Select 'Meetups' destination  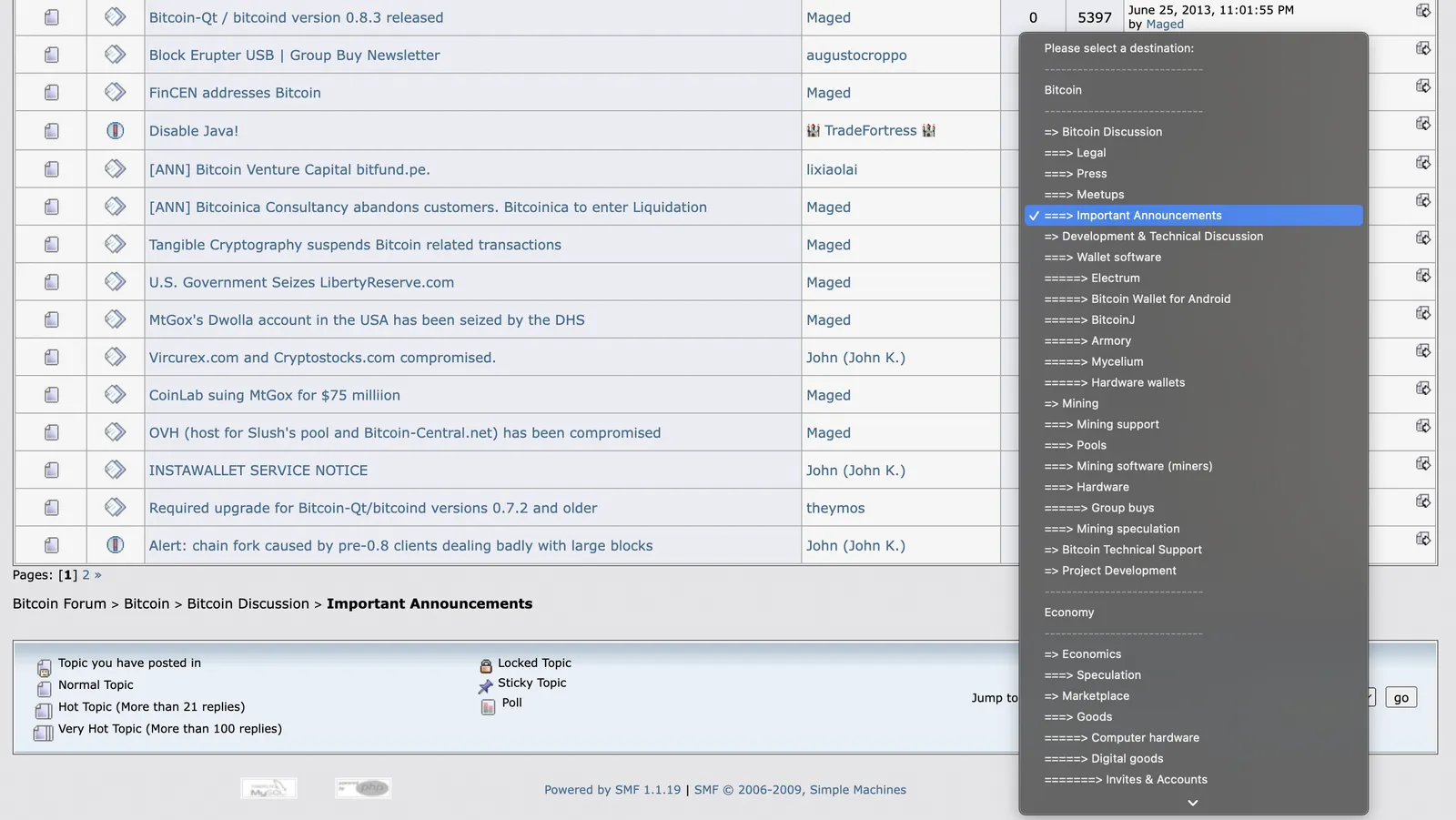[1193, 195]
